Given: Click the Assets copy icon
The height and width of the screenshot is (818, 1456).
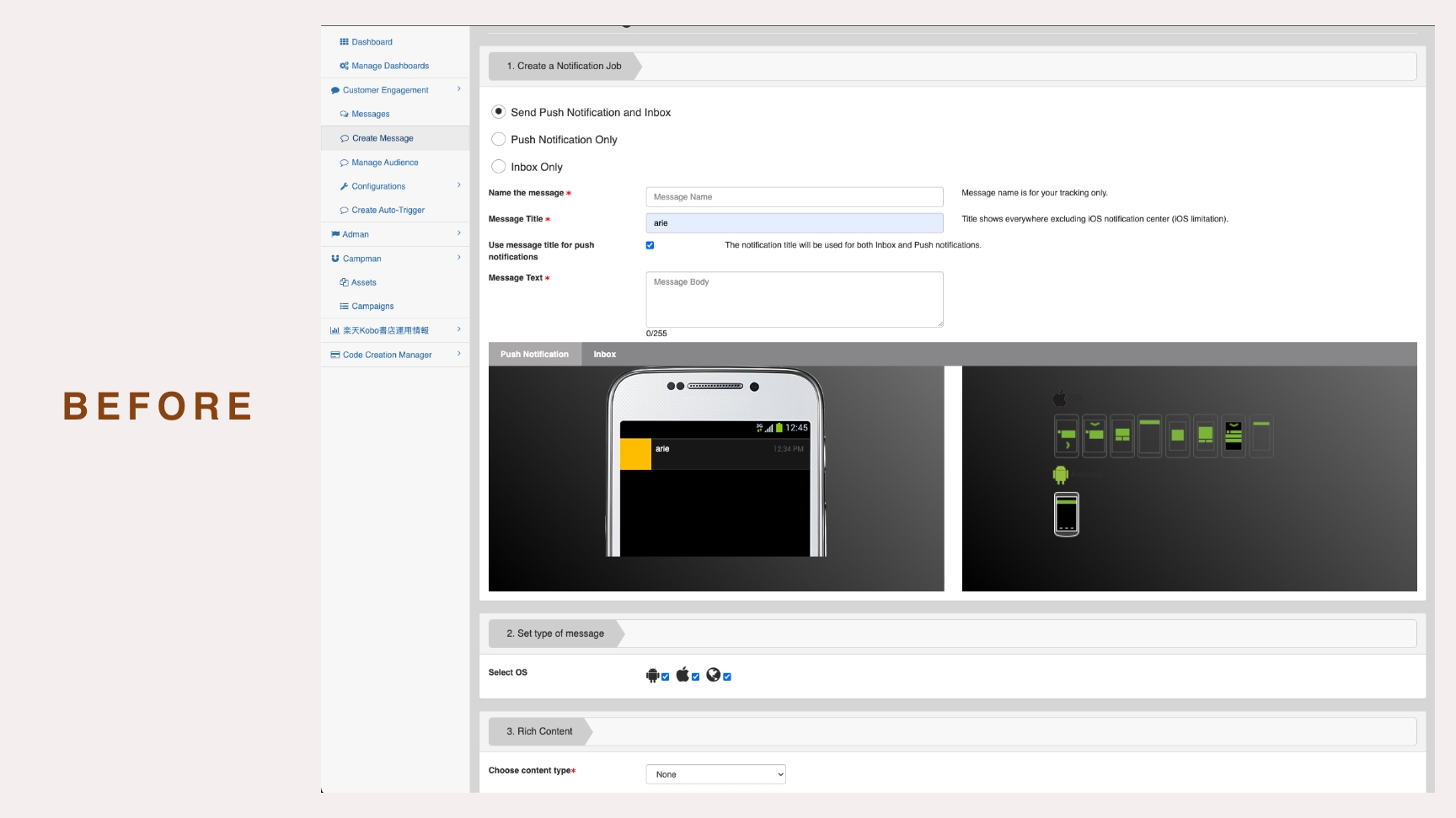Looking at the screenshot, I should (344, 282).
